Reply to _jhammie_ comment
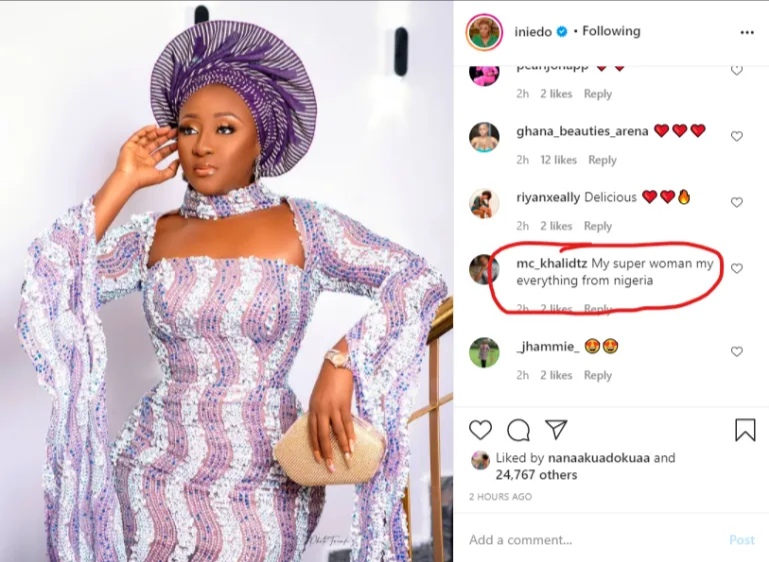The width and height of the screenshot is (769, 562). (x=598, y=375)
